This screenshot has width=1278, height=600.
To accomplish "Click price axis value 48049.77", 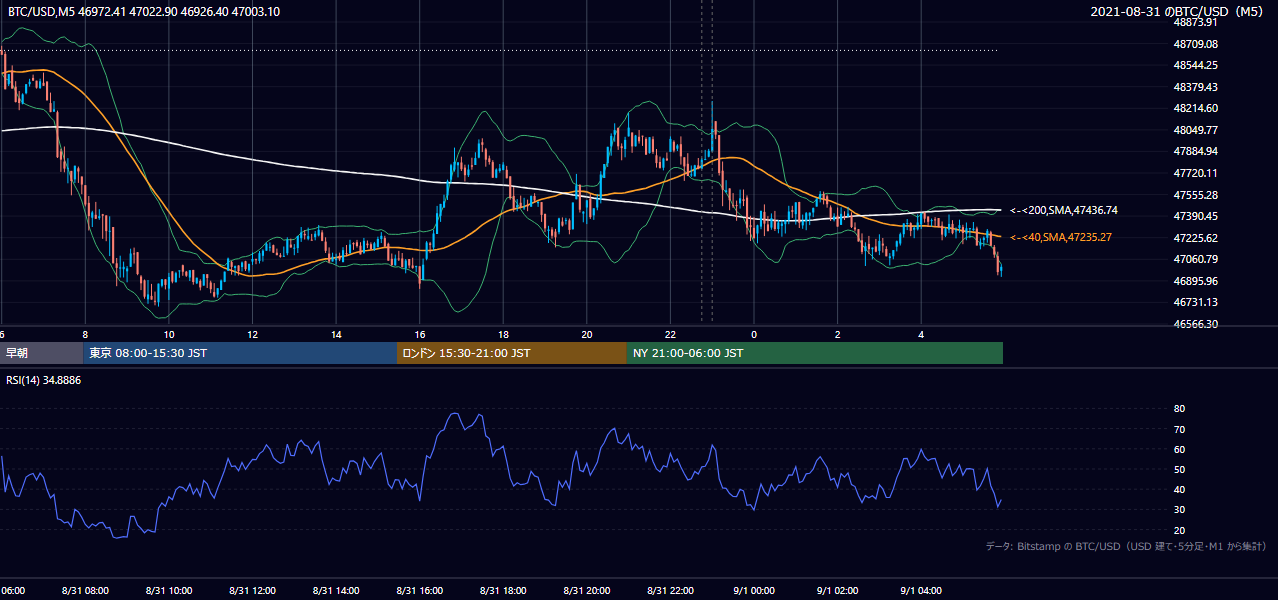I will (x=1195, y=130).
